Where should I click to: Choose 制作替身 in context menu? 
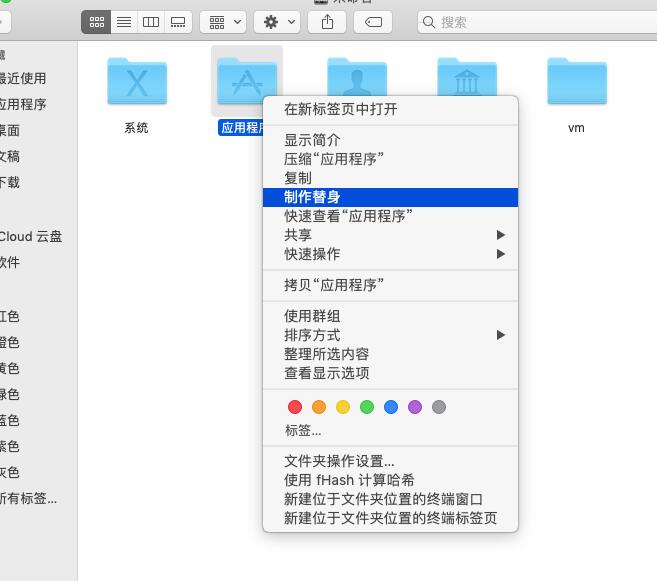coord(391,197)
